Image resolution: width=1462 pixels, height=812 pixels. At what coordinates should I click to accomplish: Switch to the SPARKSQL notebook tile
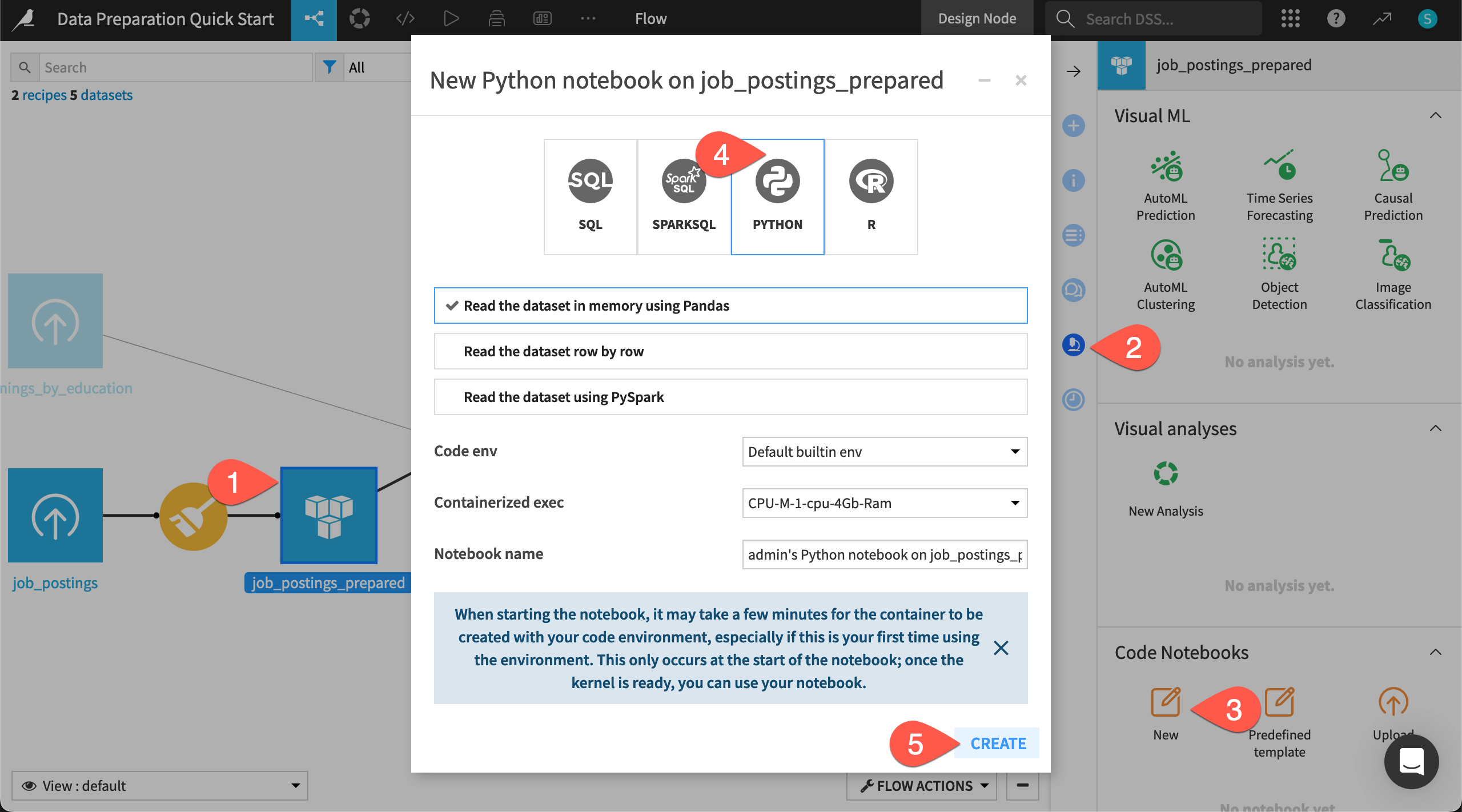click(x=684, y=196)
